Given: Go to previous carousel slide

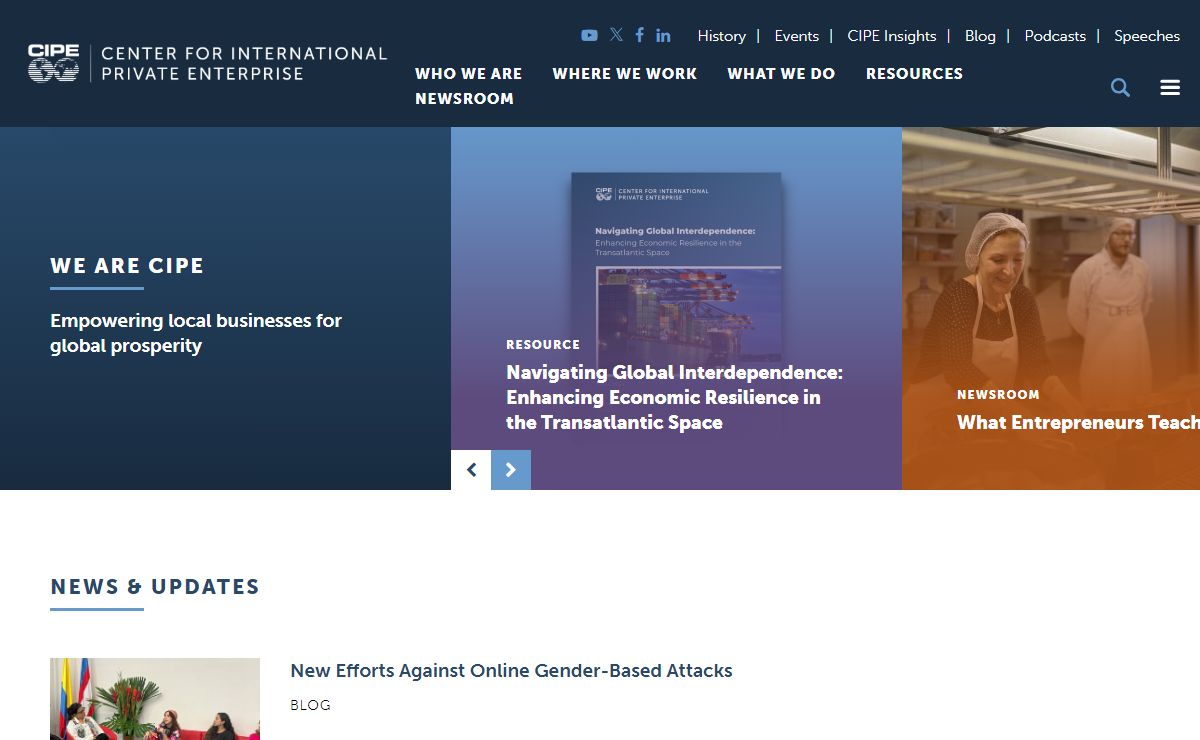Looking at the screenshot, I should [x=471, y=470].
